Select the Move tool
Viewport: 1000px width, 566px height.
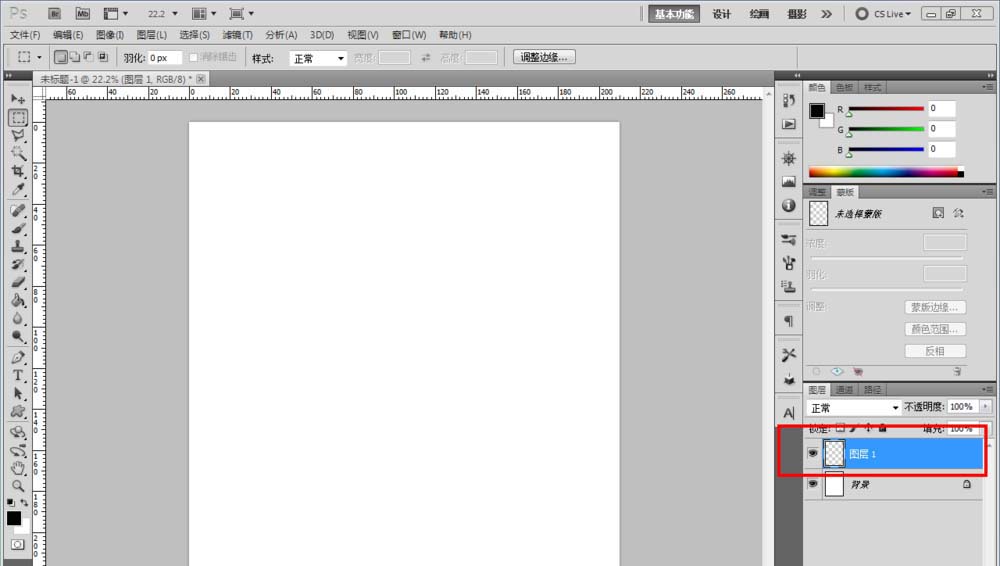click(18, 99)
